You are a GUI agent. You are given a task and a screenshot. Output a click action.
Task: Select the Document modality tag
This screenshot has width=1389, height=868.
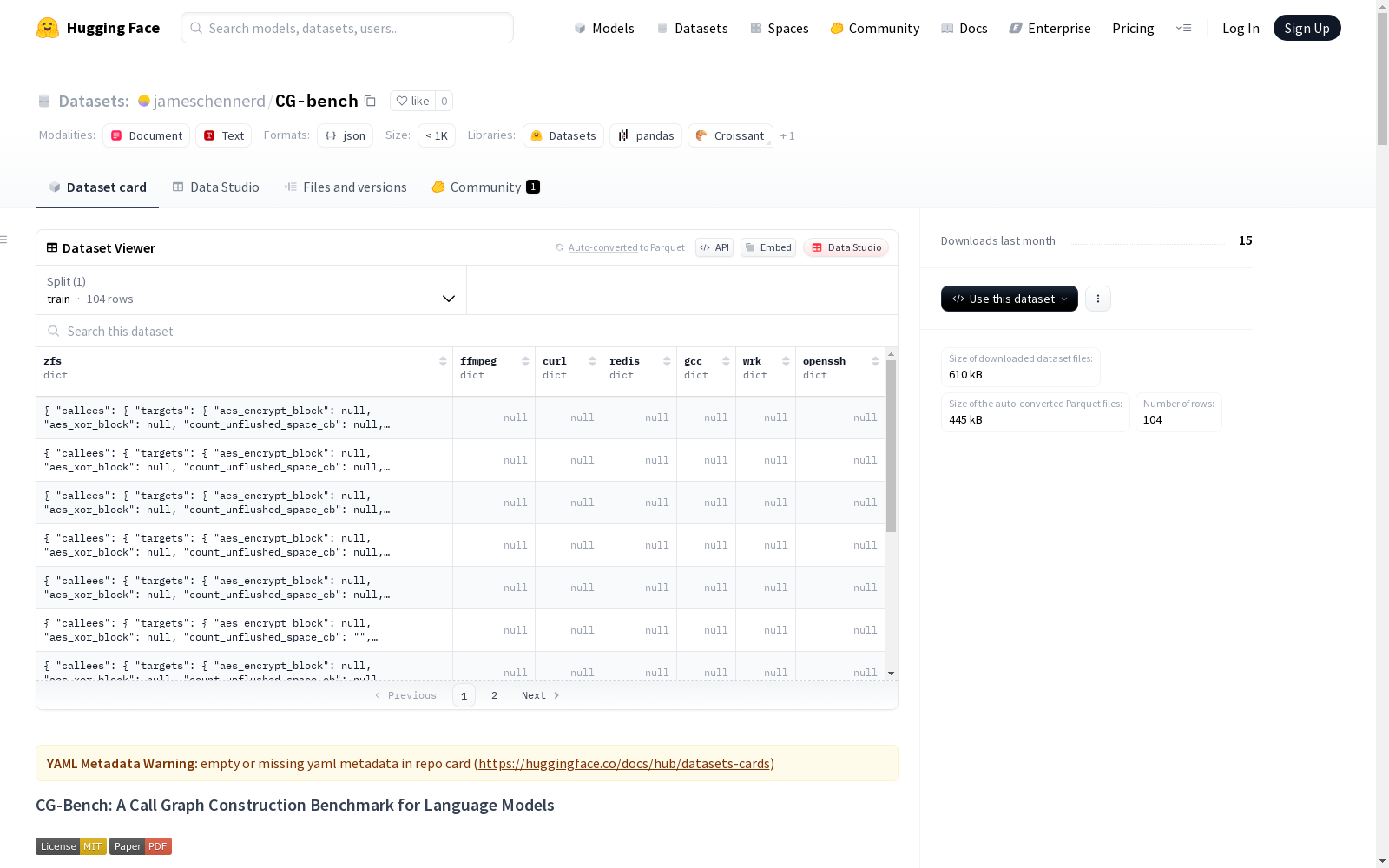(146, 135)
